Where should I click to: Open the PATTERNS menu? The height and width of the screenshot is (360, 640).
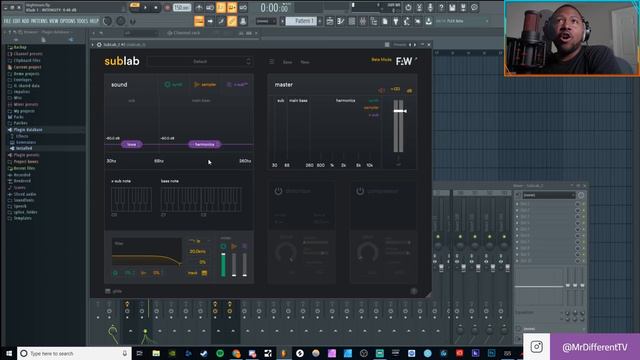tap(39, 21)
